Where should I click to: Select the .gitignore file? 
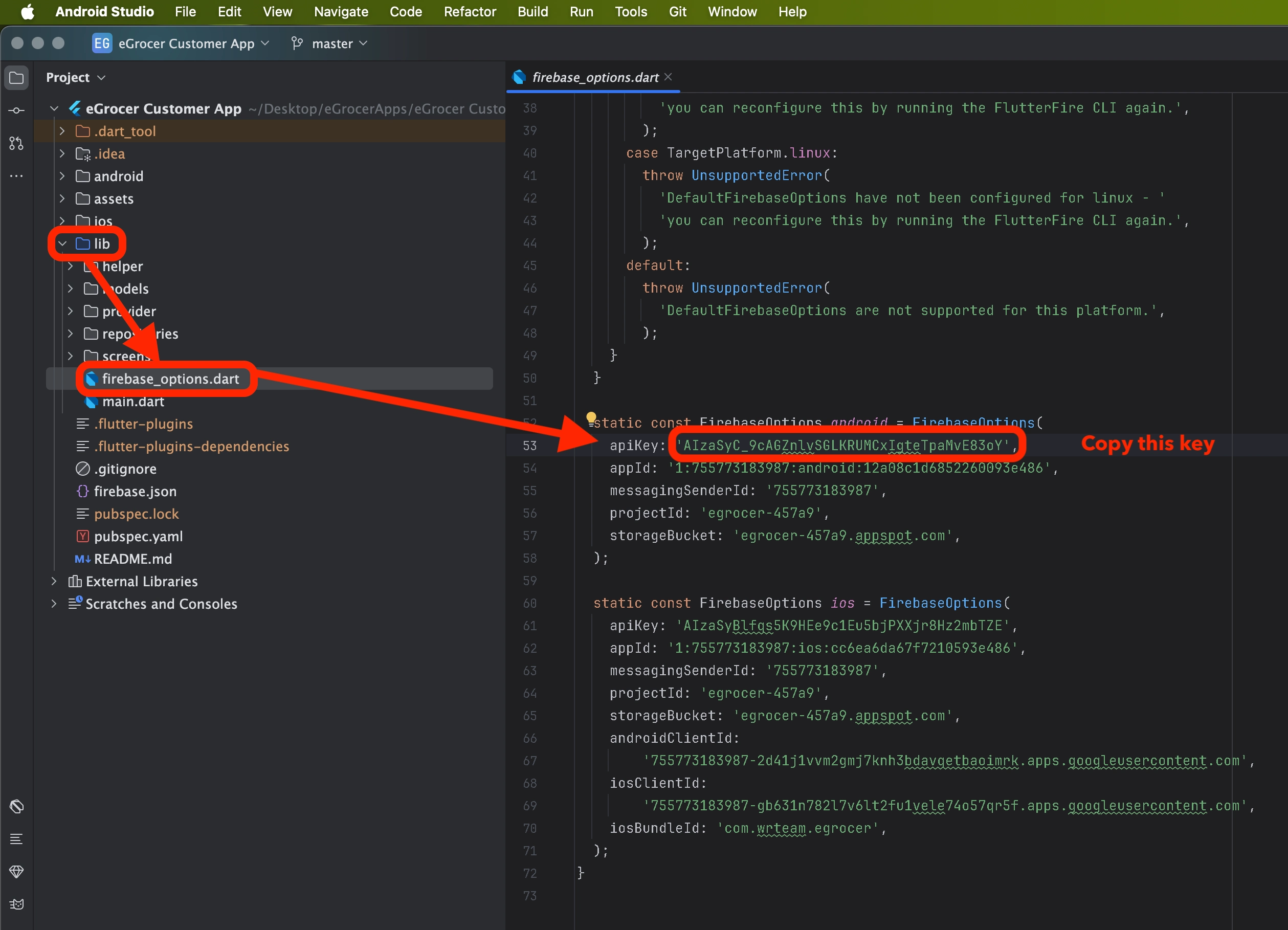125,469
